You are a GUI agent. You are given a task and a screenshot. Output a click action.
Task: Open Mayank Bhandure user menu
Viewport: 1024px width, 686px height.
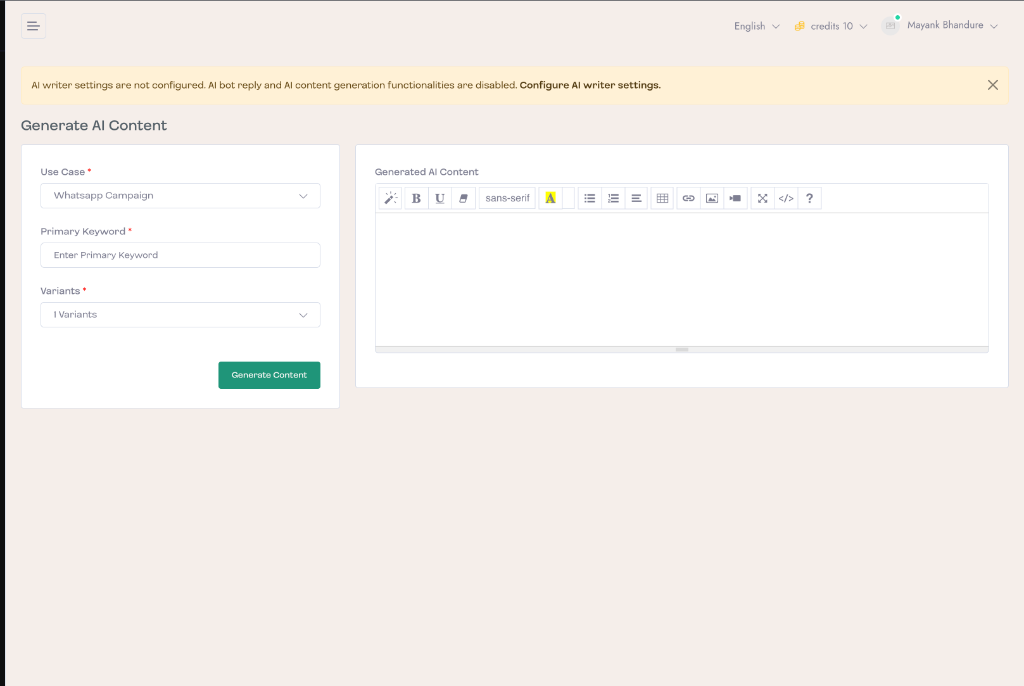coord(952,25)
